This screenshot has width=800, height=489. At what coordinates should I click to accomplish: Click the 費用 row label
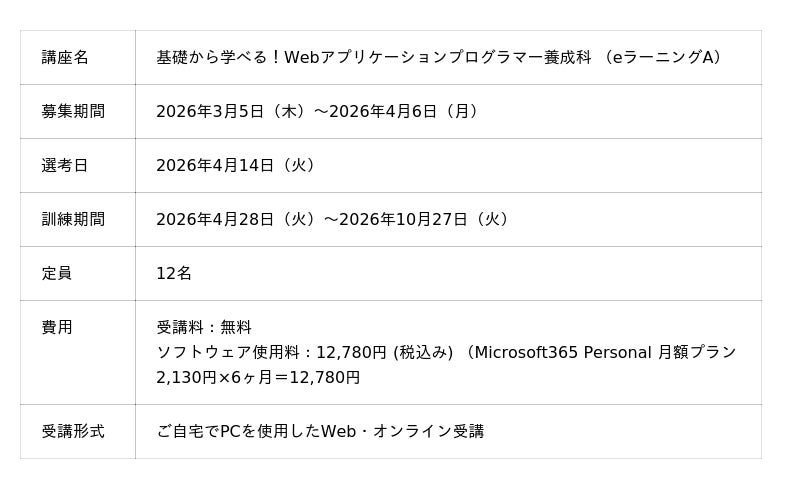pyautogui.click(x=57, y=328)
